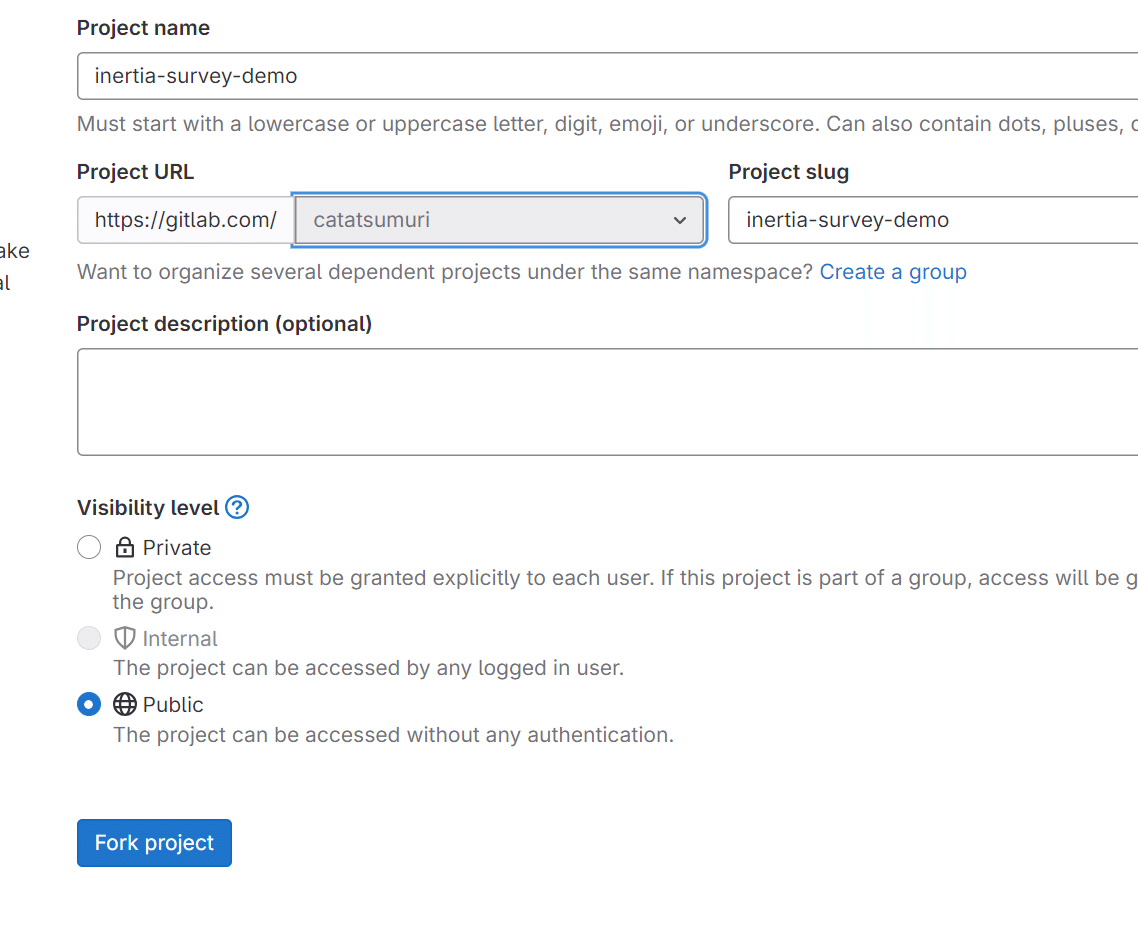This screenshot has width=1138, height=931.
Task: Click the shield icon next to Internal
Action: (x=125, y=638)
